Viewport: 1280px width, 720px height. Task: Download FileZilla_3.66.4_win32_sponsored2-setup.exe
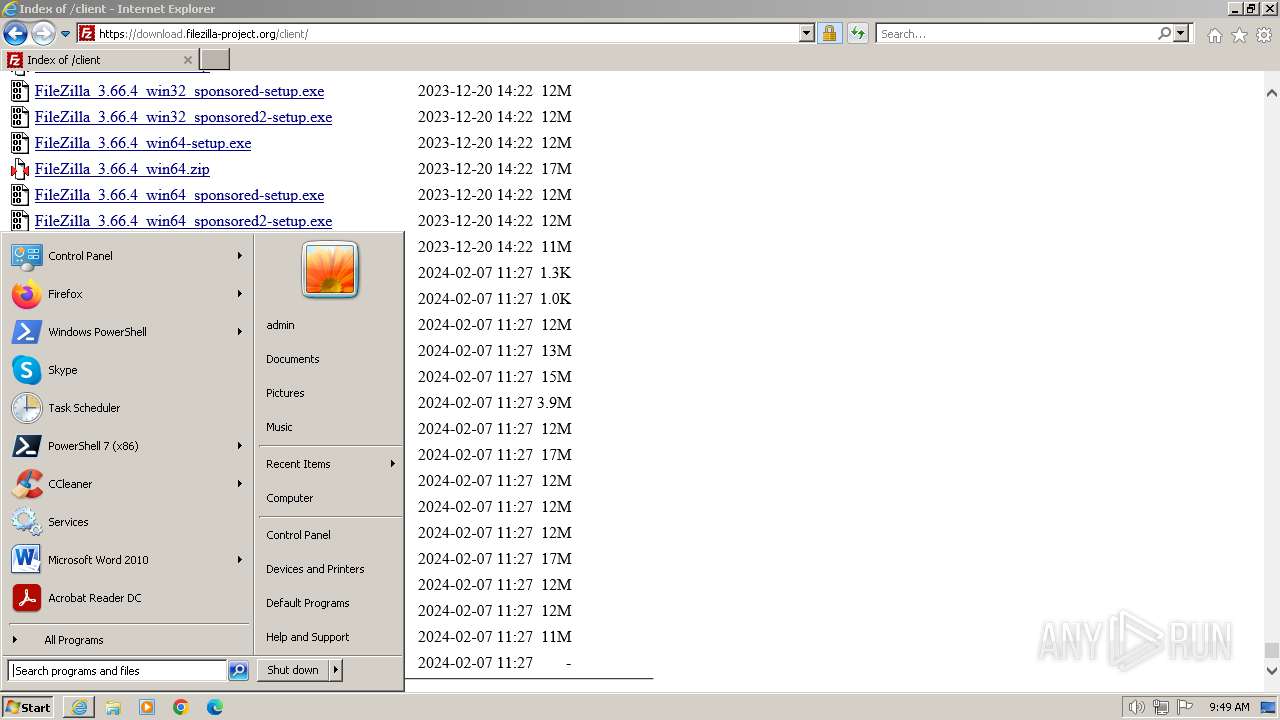(183, 117)
